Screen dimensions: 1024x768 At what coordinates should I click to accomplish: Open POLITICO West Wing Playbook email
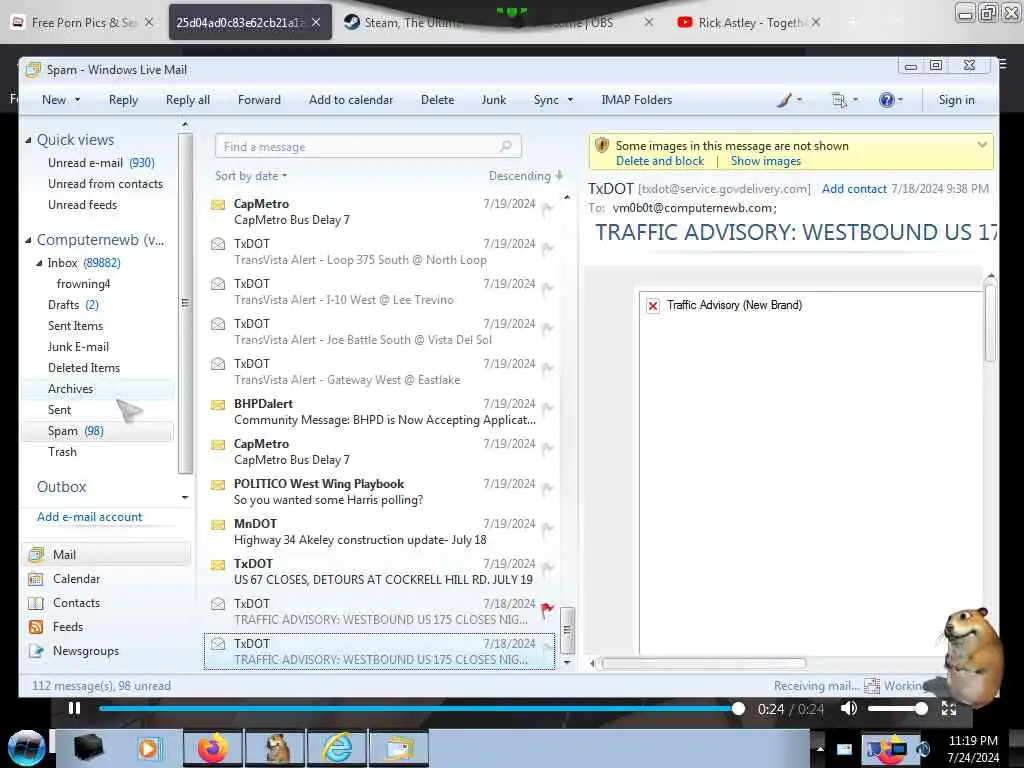(382, 492)
